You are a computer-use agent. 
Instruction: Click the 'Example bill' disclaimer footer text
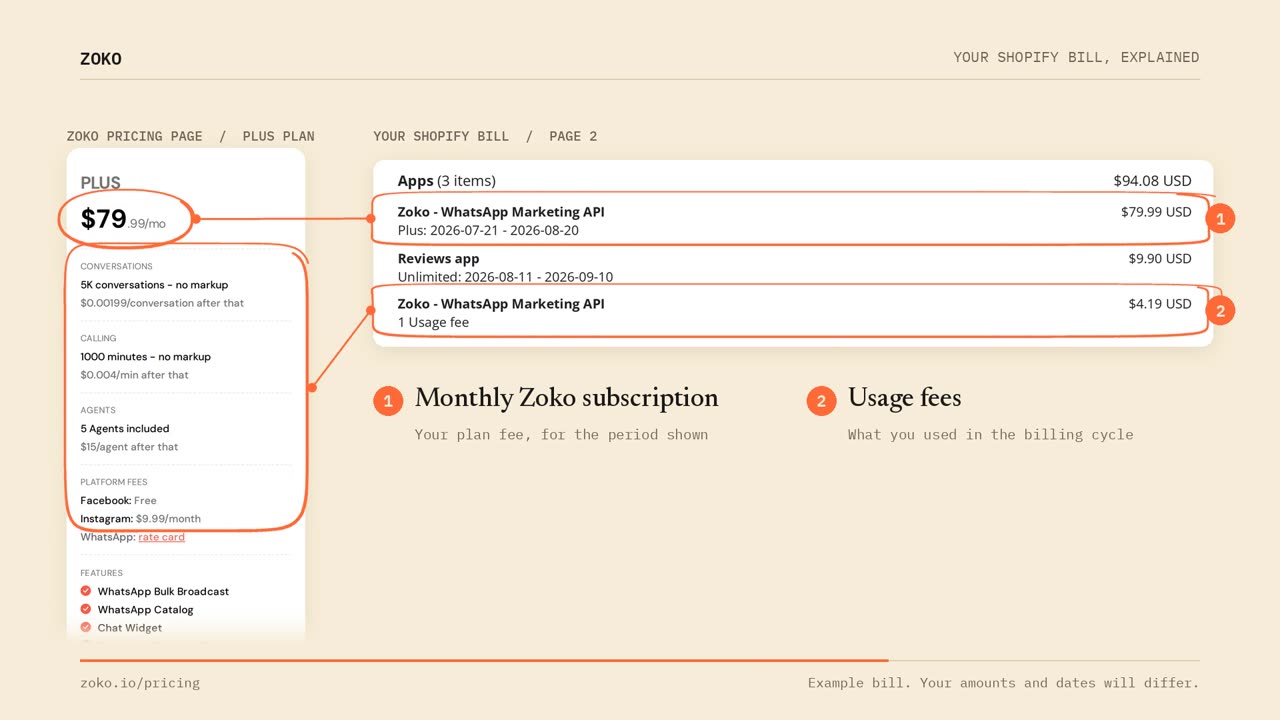tap(1003, 683)
